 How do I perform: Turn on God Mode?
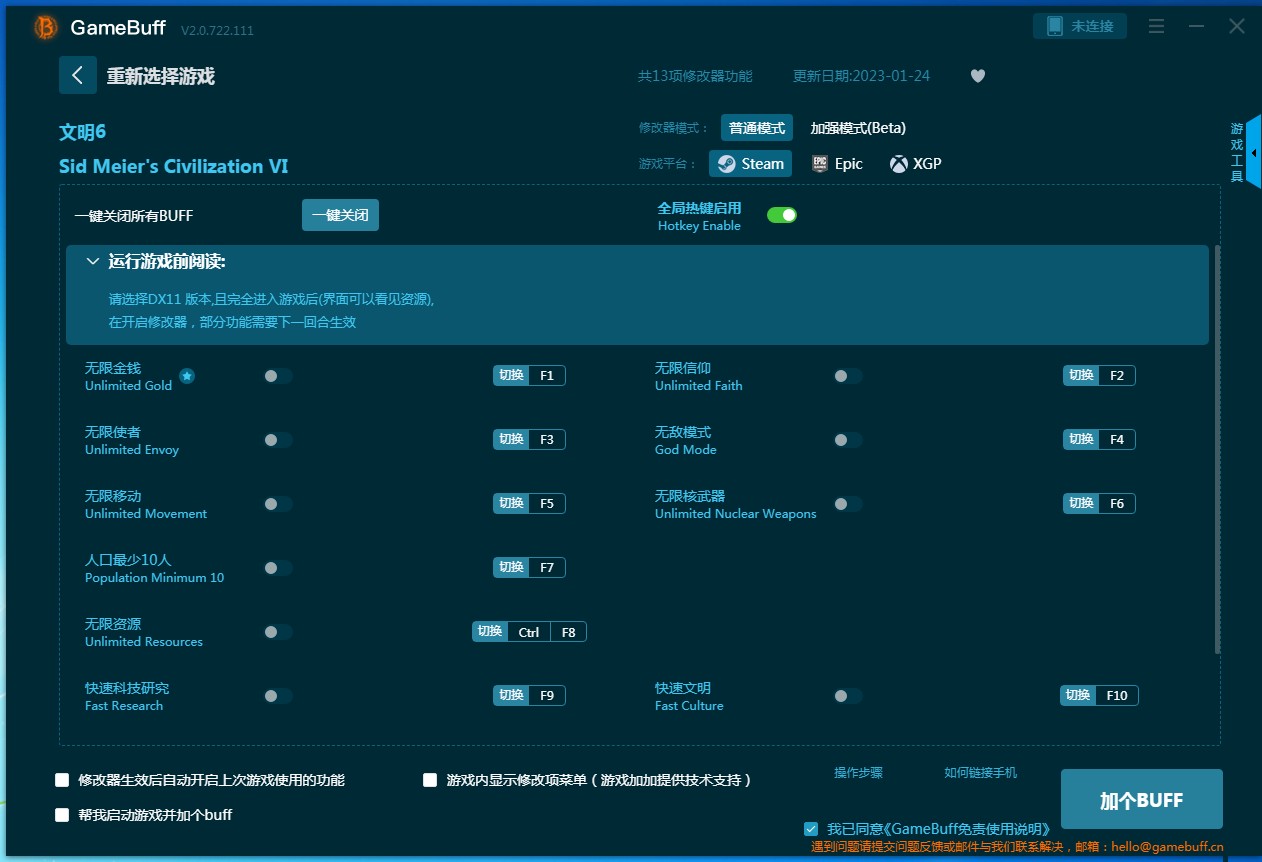pyautogui.click(x=848, y=440)
